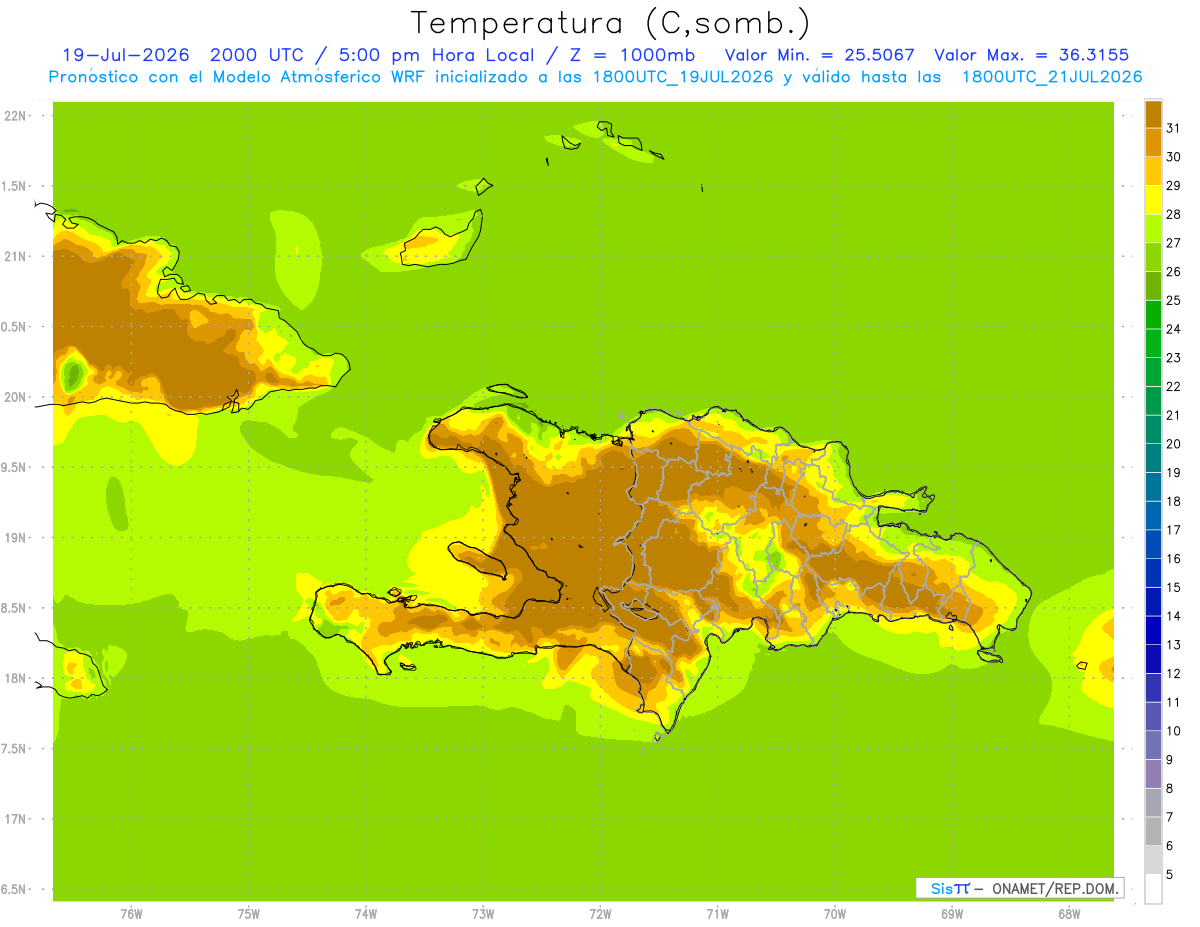
Task: Click the "69W" longitude label
Action: 952,914
